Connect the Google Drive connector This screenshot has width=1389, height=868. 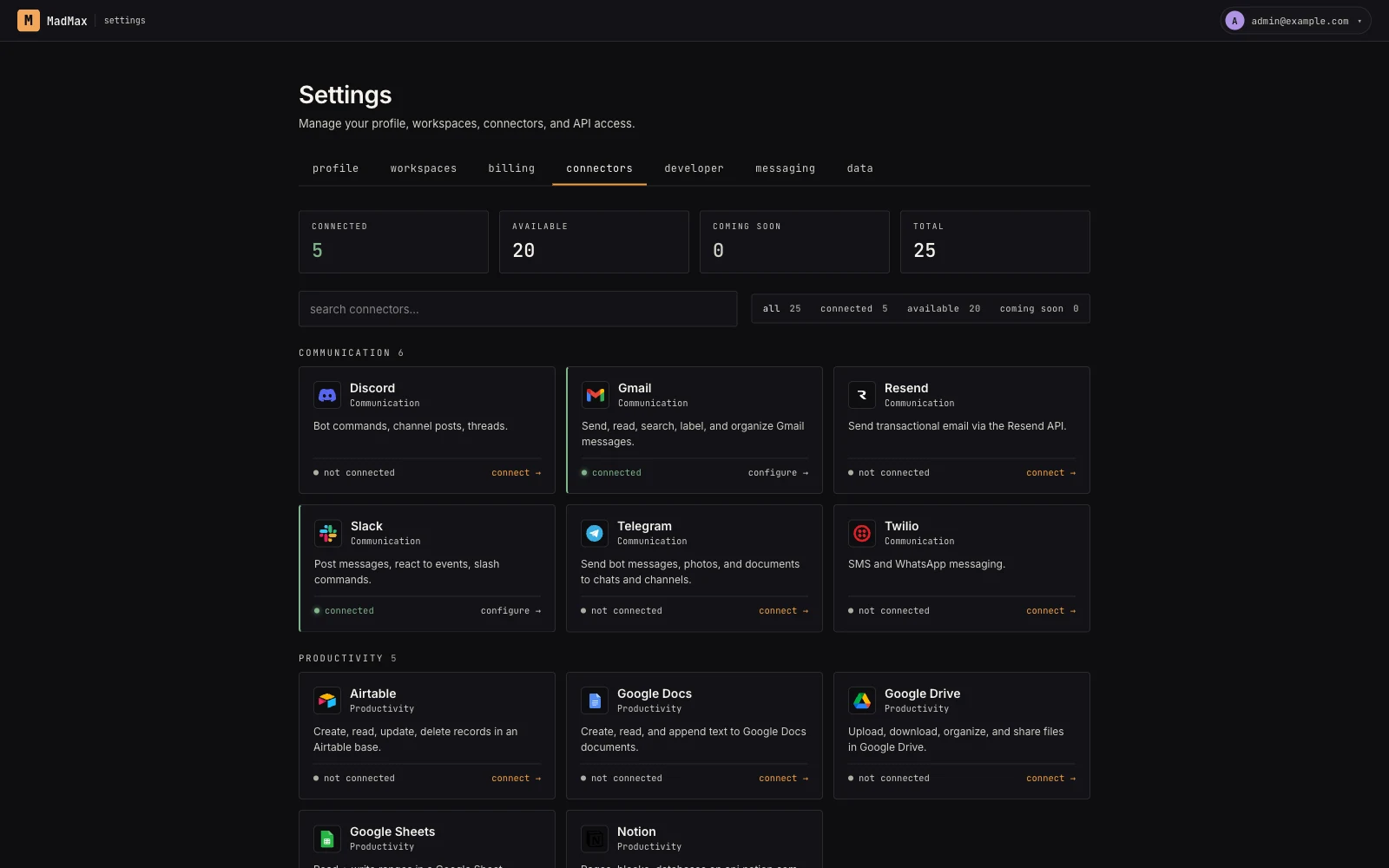pyautogui.click(x=1050, y=779)
